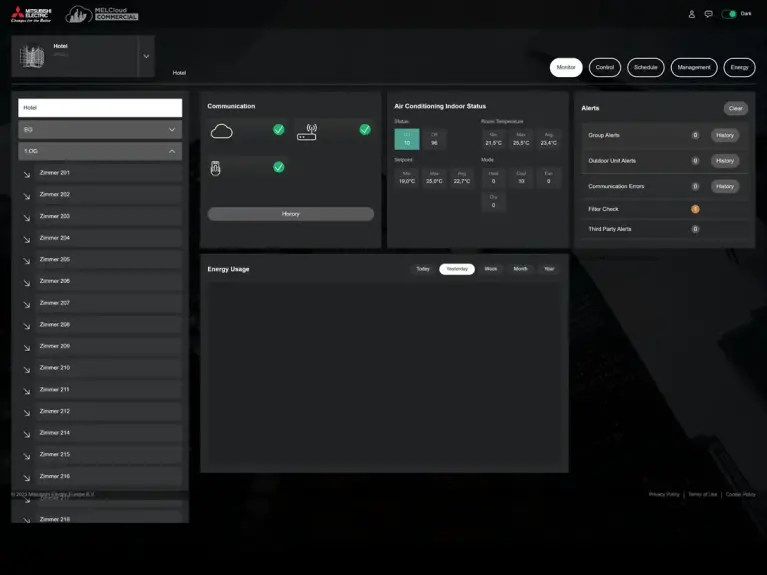767x575 pixels.
Task: Show Energy Usage for Today
Action: click(423, 269)
